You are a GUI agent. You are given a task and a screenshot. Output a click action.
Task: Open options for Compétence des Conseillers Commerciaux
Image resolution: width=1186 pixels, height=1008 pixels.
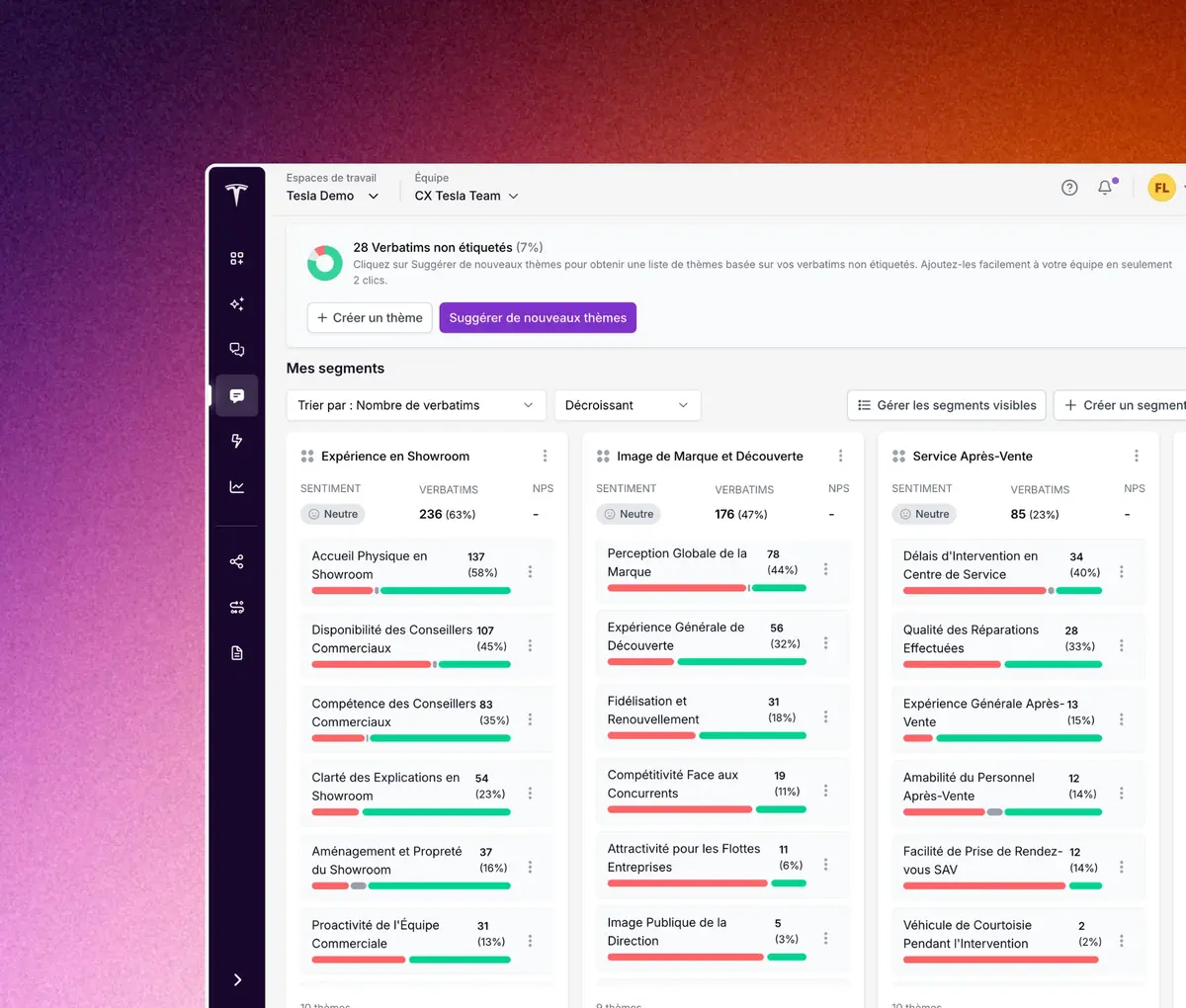tap(530, 719)
